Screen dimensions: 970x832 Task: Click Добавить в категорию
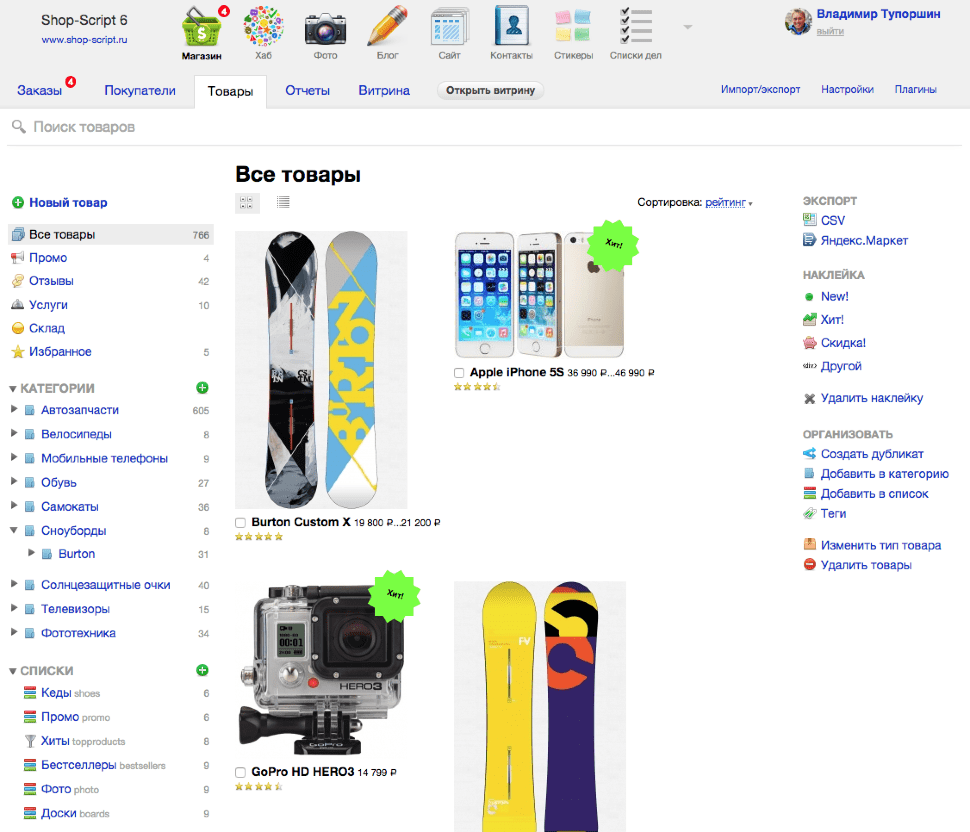(x=884, y=474)
